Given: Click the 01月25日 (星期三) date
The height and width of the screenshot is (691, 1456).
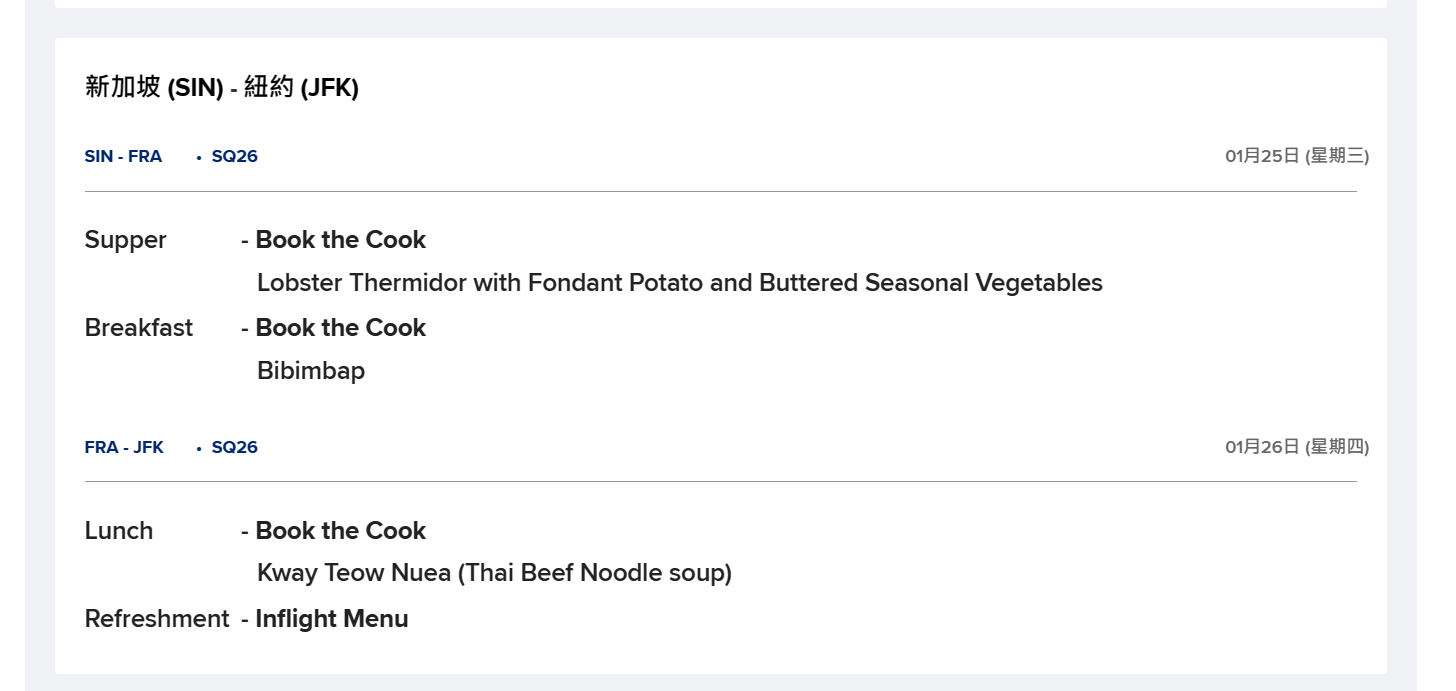Looking at the screenshot, I should [1297, 156].
